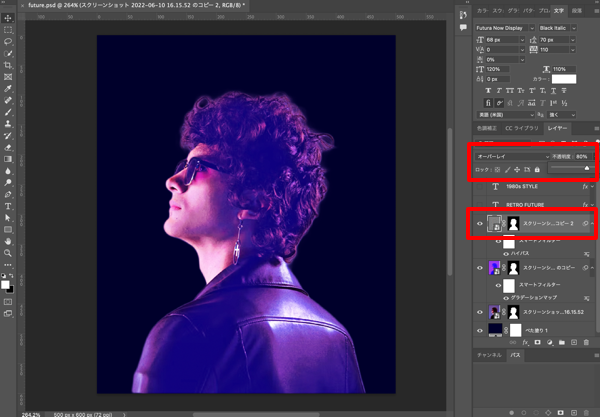Image resolution: width=600 pixels, height=417 pixels.
Task: Add a layer style with fx button
Action: [x=525, y=342]
